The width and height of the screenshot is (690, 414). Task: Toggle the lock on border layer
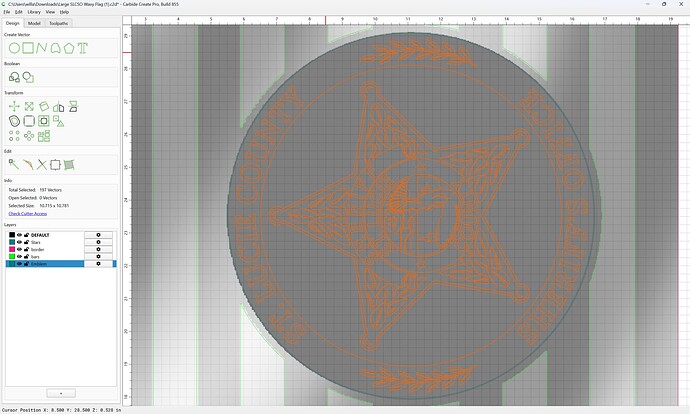tap(26, 249)
